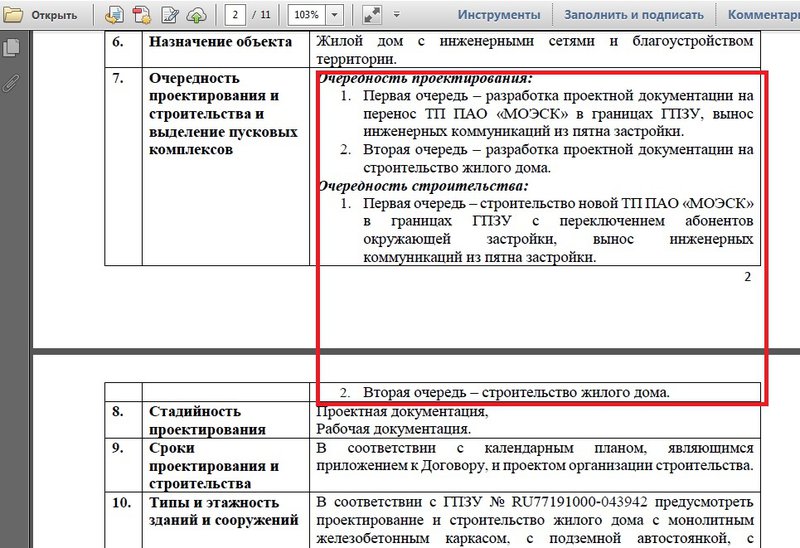Open the Инструменты panel
Image resolution: width=800 pixels, height=548 pixels.
[499, 15]
